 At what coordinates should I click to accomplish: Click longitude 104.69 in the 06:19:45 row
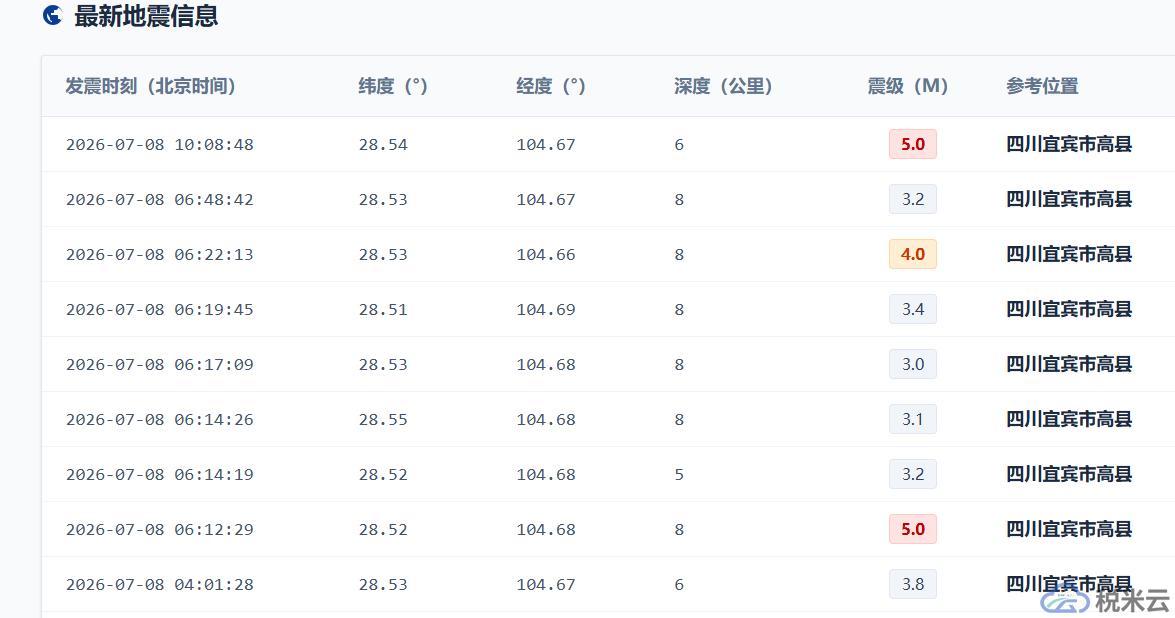[x=546, y=309]
